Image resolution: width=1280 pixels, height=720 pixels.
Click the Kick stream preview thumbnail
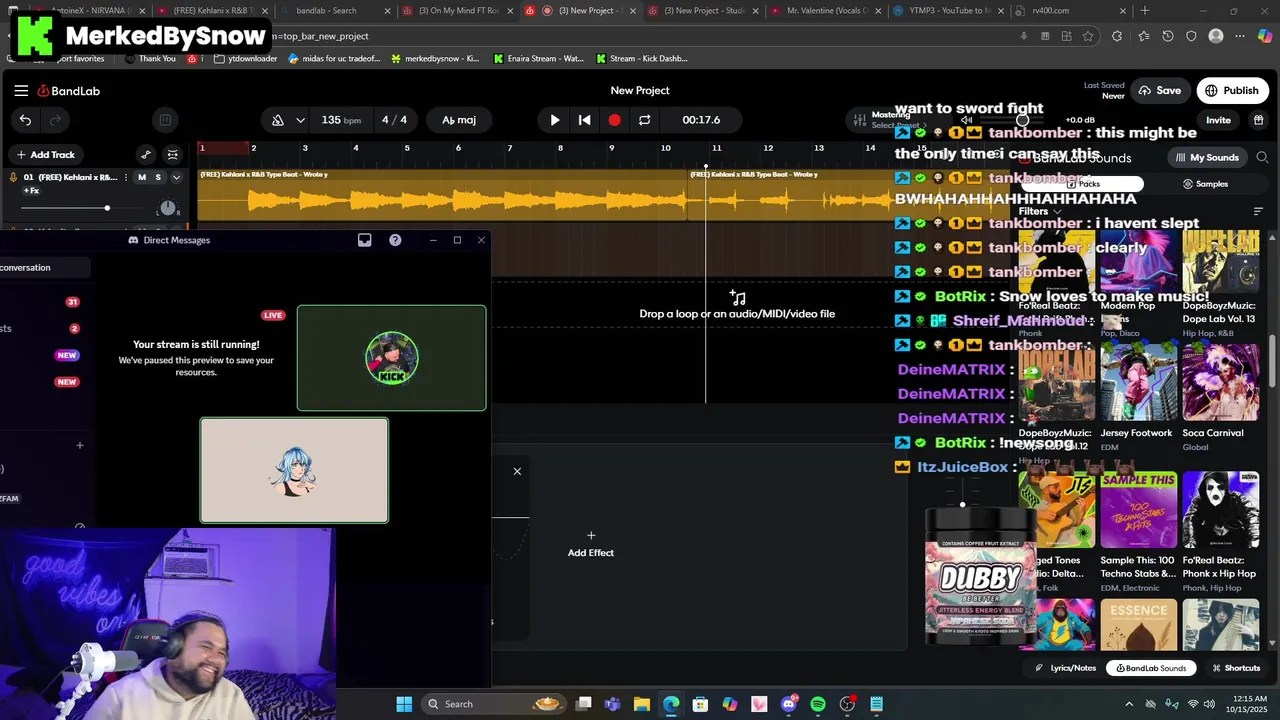(x=392, y=358)
